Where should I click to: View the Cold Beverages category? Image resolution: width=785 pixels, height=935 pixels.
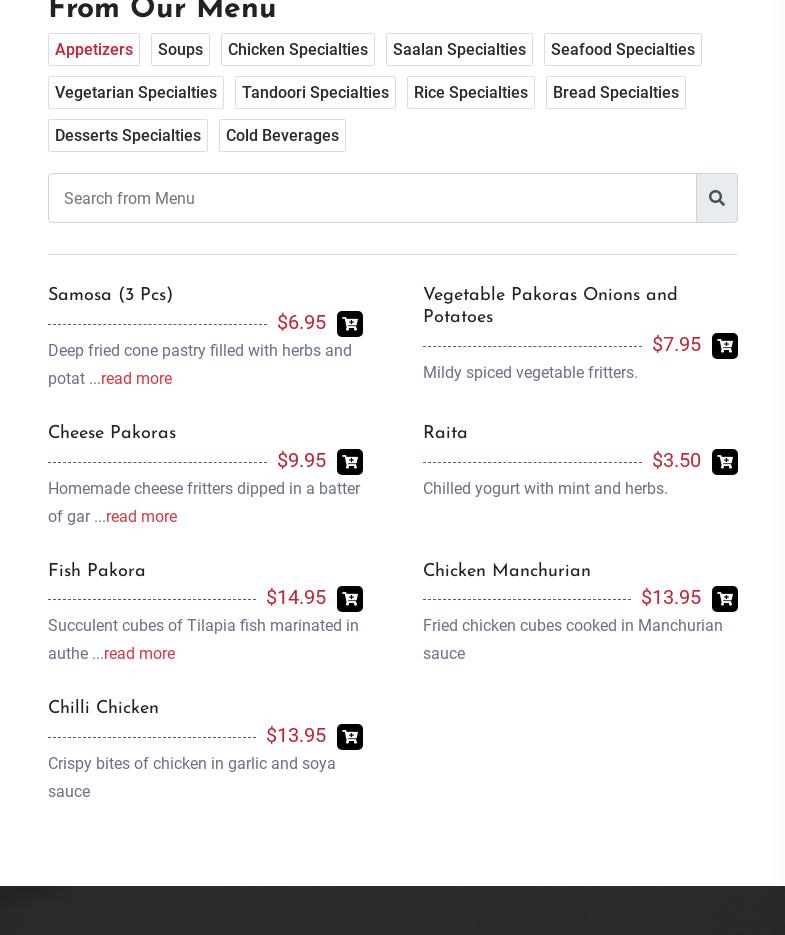pos(282,136)
